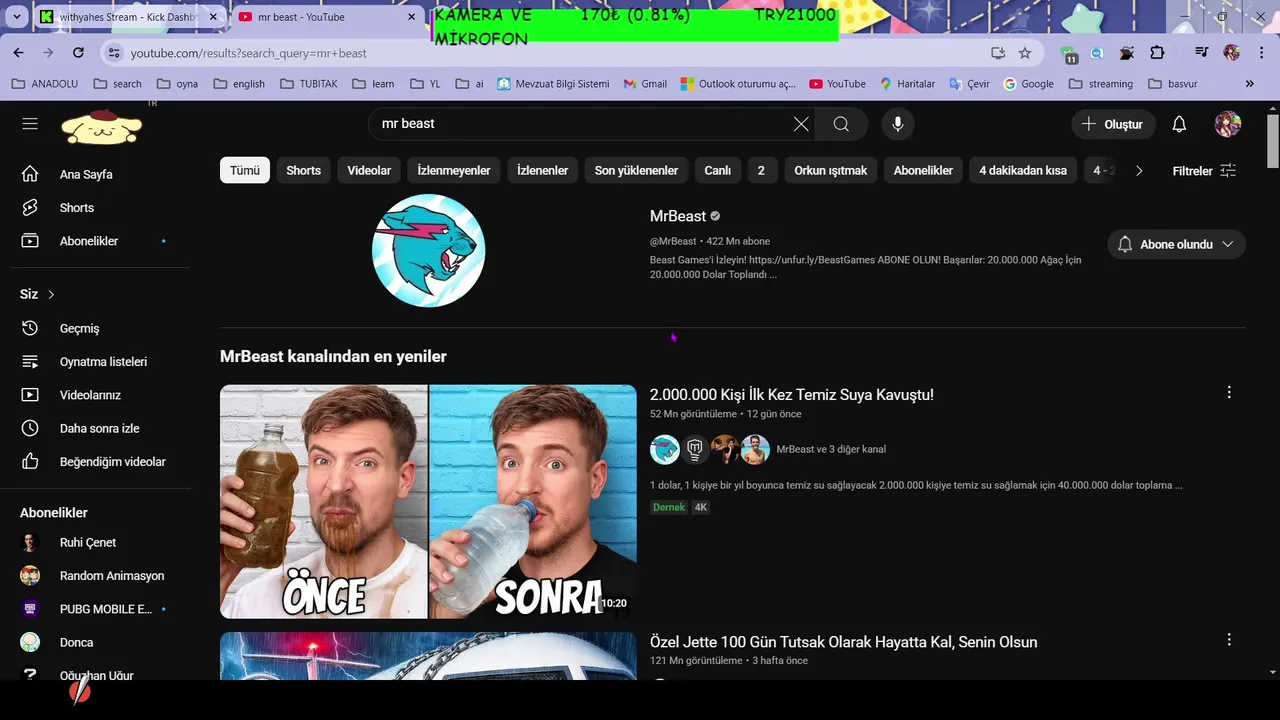Screen dimensions: 1280x720
Task: Expand the Abone olundu subscription dropdown
Action: (x=1176, y=244)
